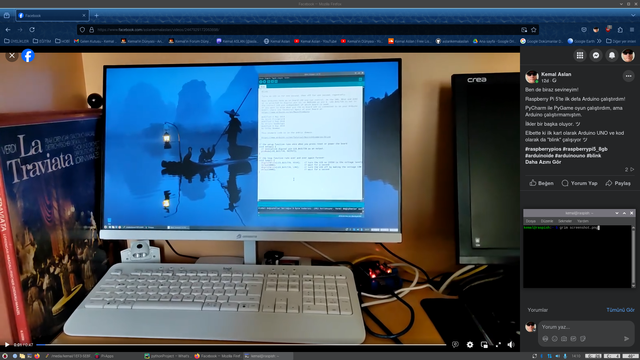Open Kemal Aslan's profile name link
Viewport: 640px width, 360px height.
click(556, 74)
